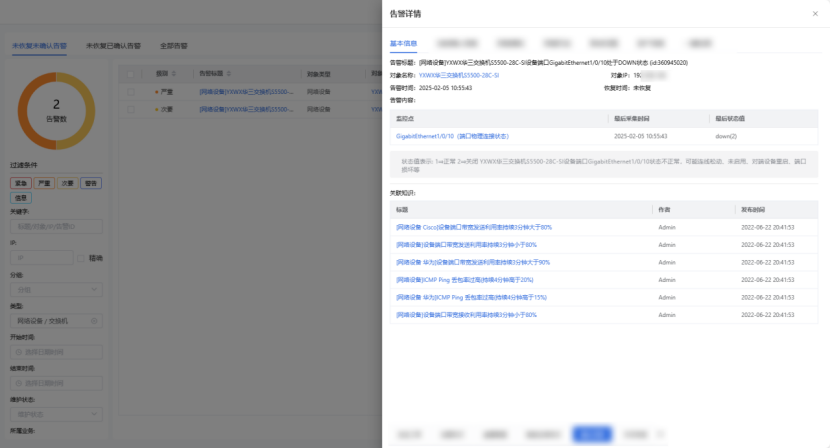Select checkbox for the 严重 alarm row
The image size is (831, 448).
click(x=129, y=92)
